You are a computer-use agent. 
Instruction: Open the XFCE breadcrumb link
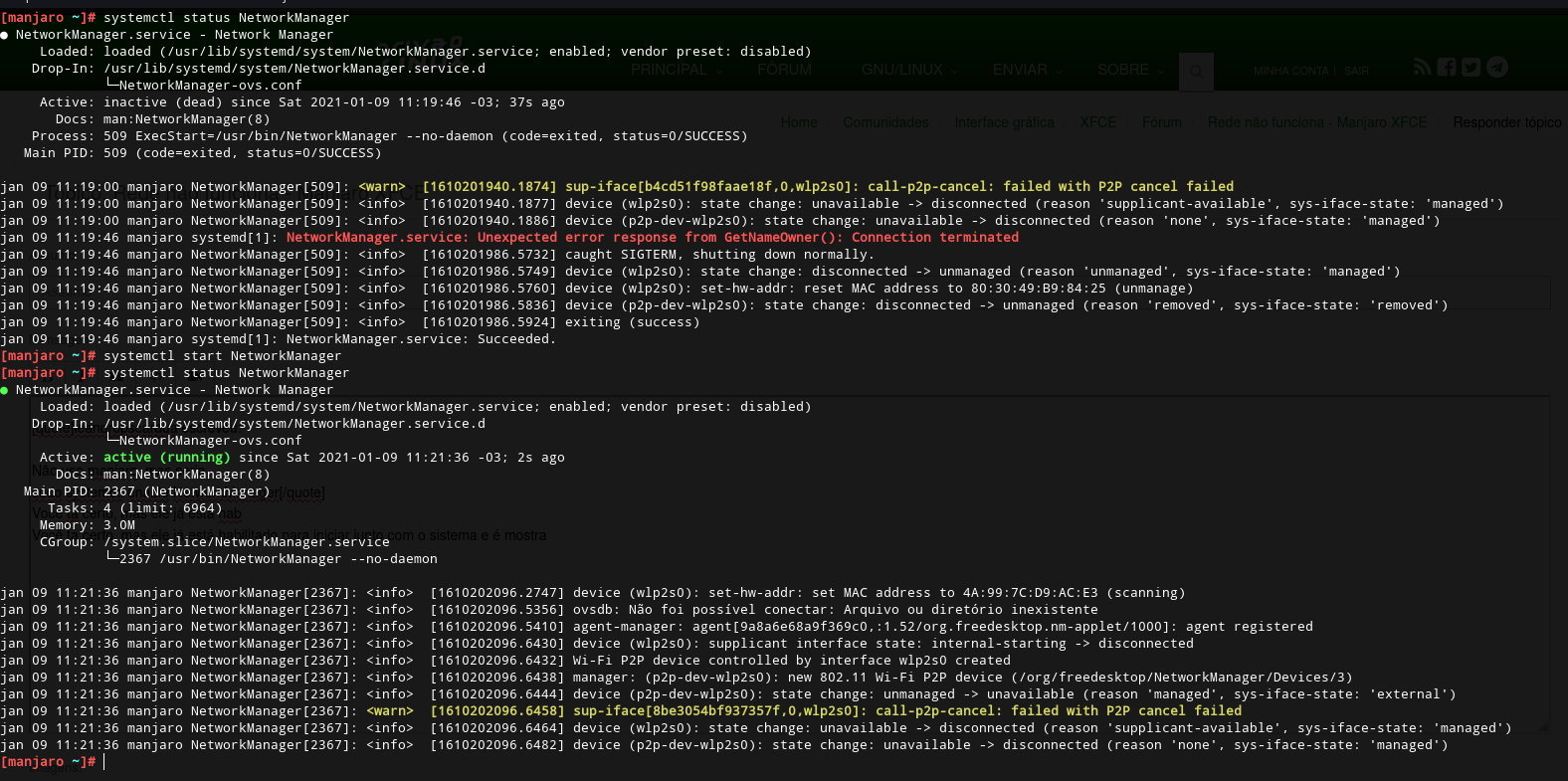coord(1097,122)
